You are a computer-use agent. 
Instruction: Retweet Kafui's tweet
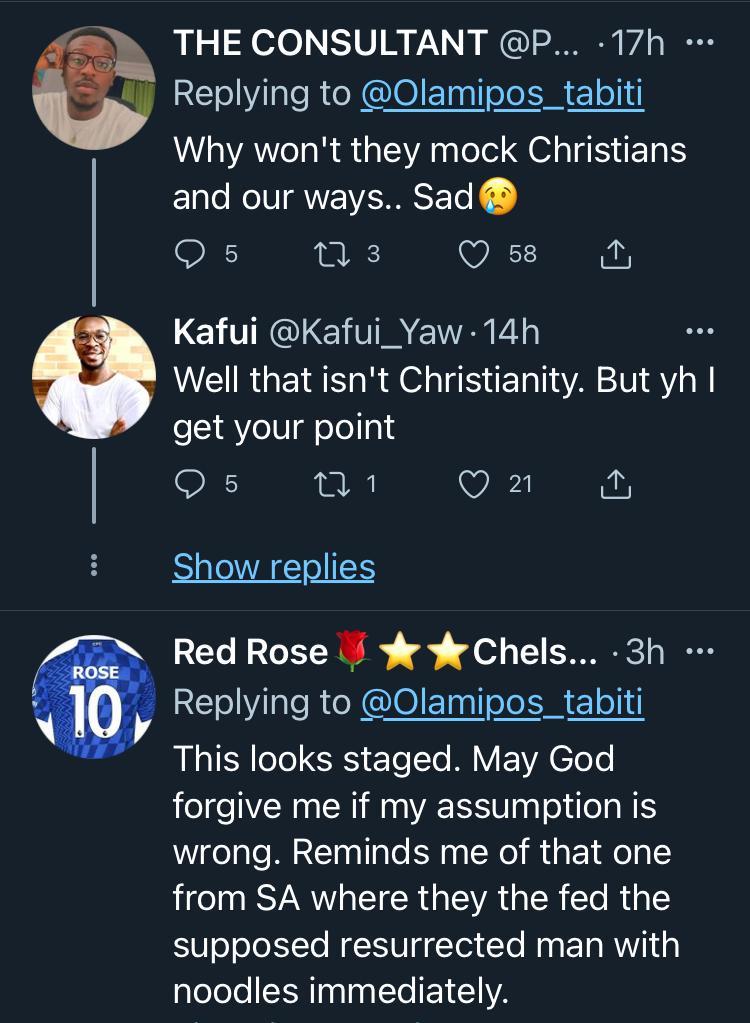point(329,485)
